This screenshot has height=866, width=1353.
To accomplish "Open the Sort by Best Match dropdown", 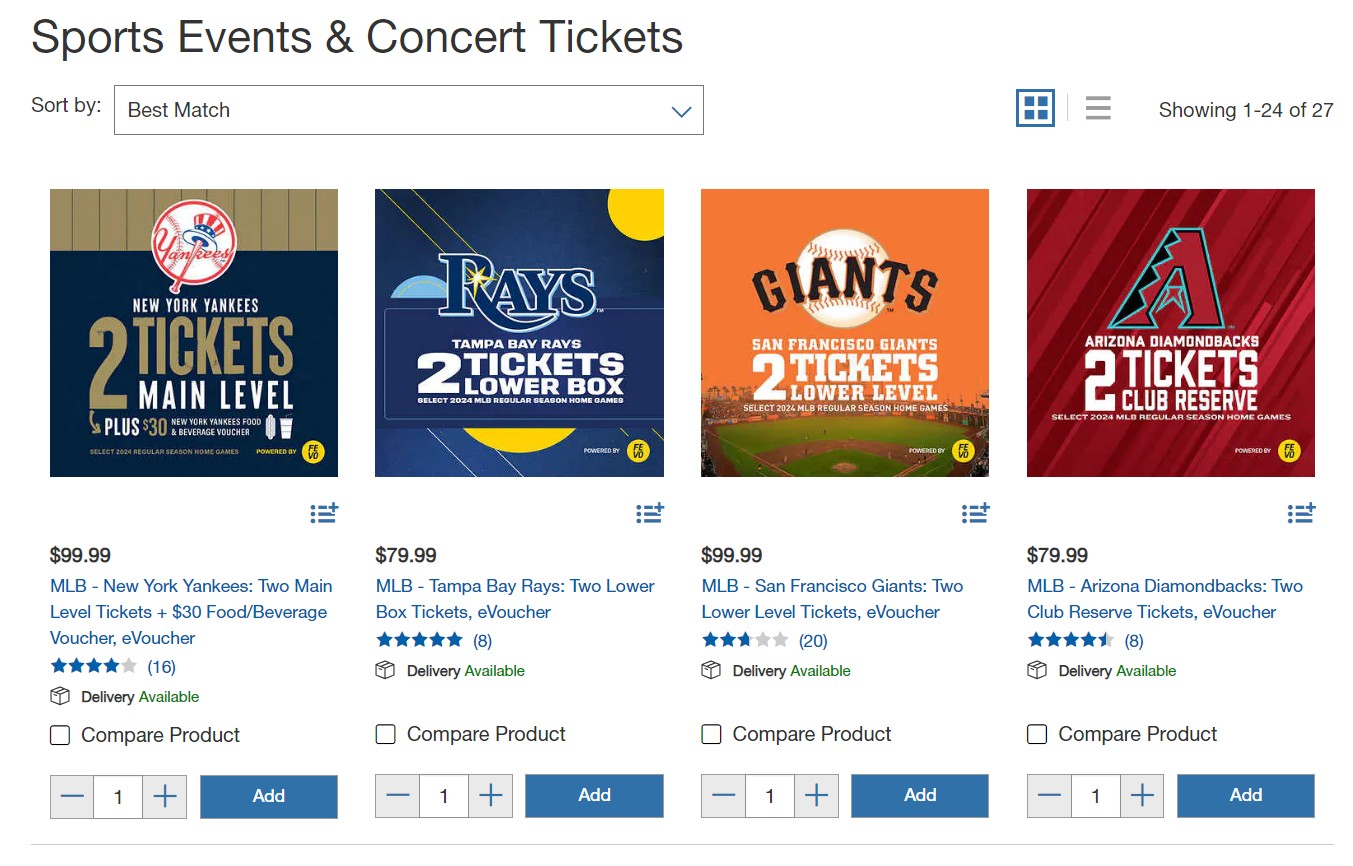I will (x=408, y=110).
